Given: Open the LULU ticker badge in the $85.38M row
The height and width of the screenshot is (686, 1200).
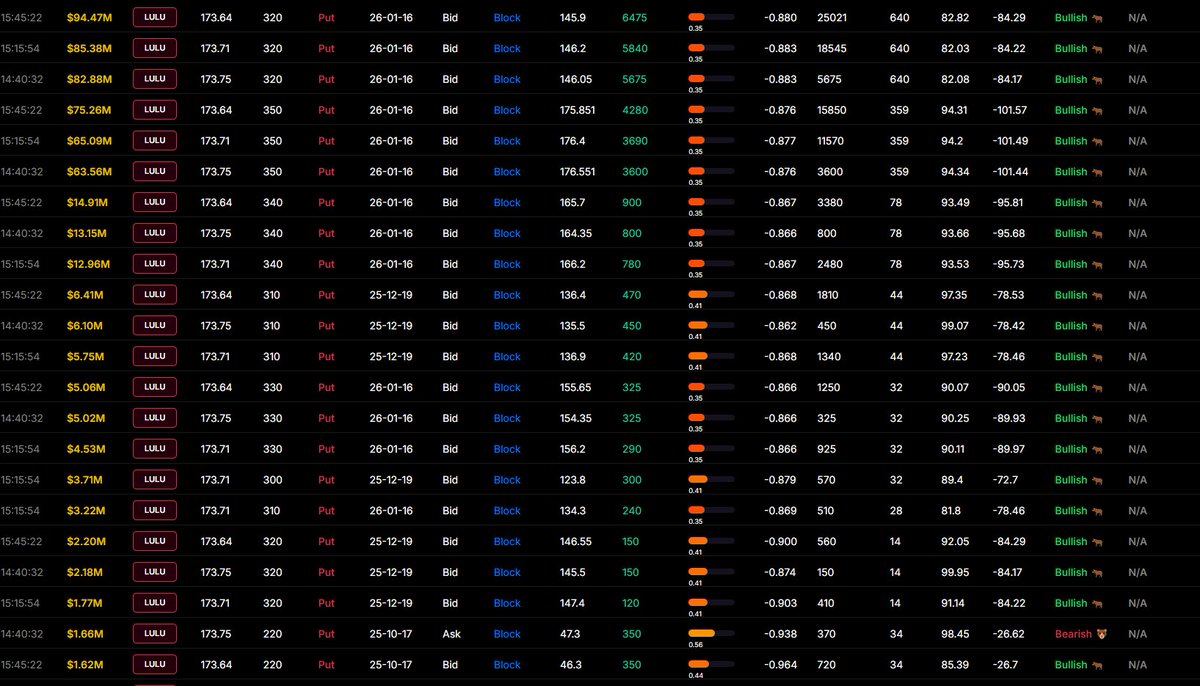Looking at the screenshot, I should click(x=155, y=48).
